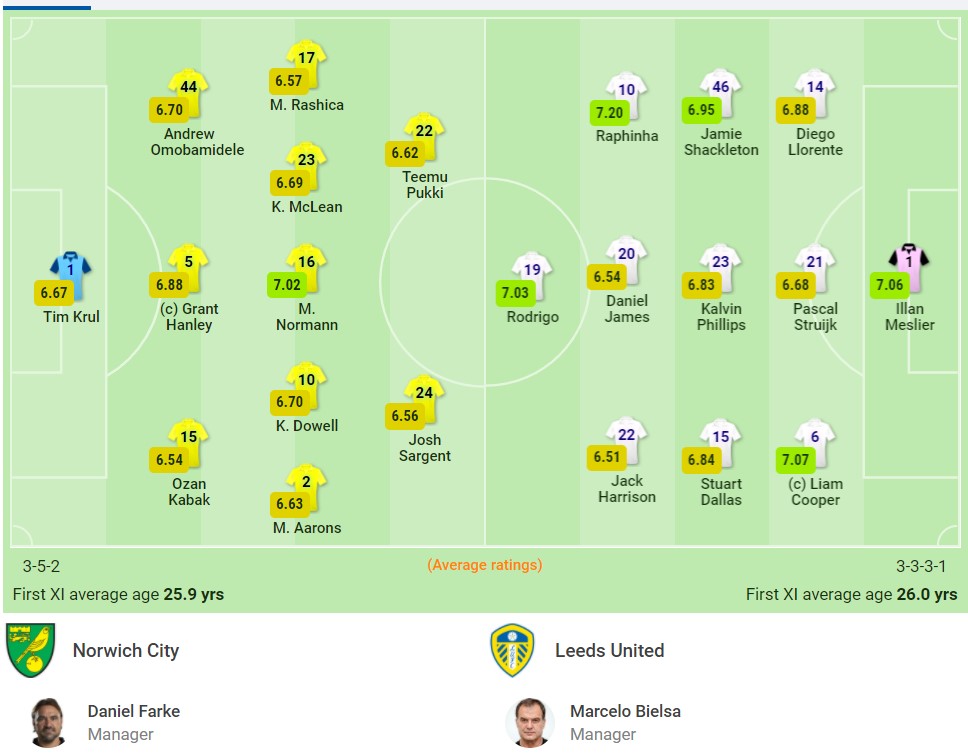The width and height of the screenshot is (968, 756).
Task: Click the Marcelo Bielsa manager name
Action: click(625, 711)
